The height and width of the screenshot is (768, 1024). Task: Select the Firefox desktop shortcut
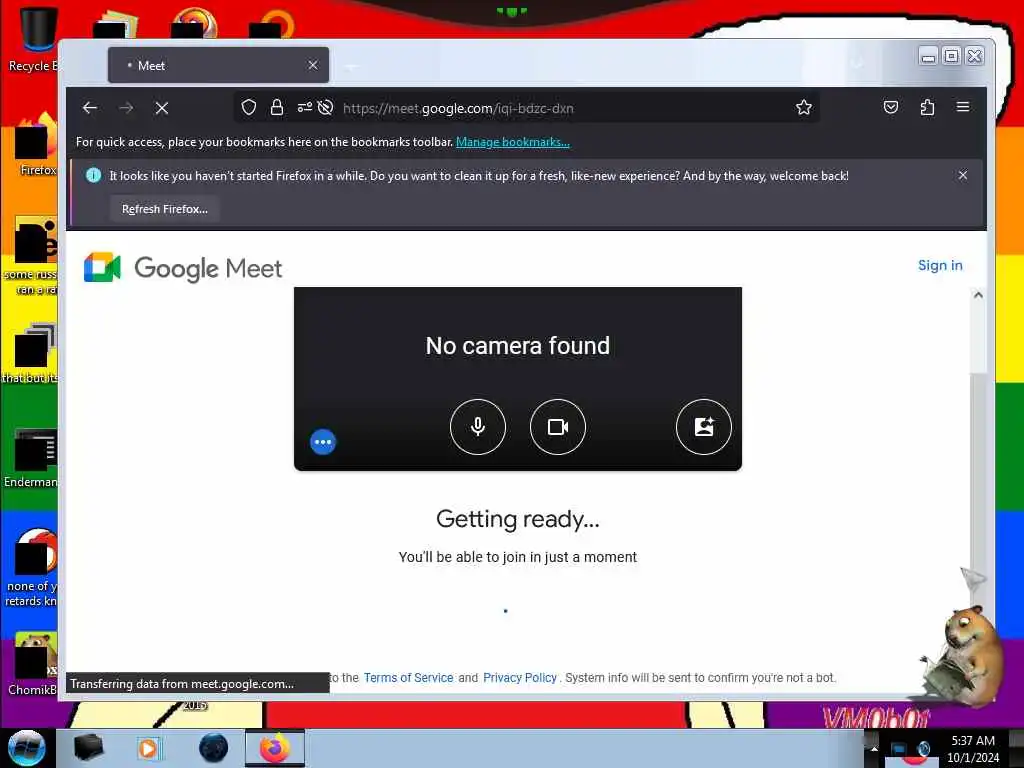click(36, 145)
